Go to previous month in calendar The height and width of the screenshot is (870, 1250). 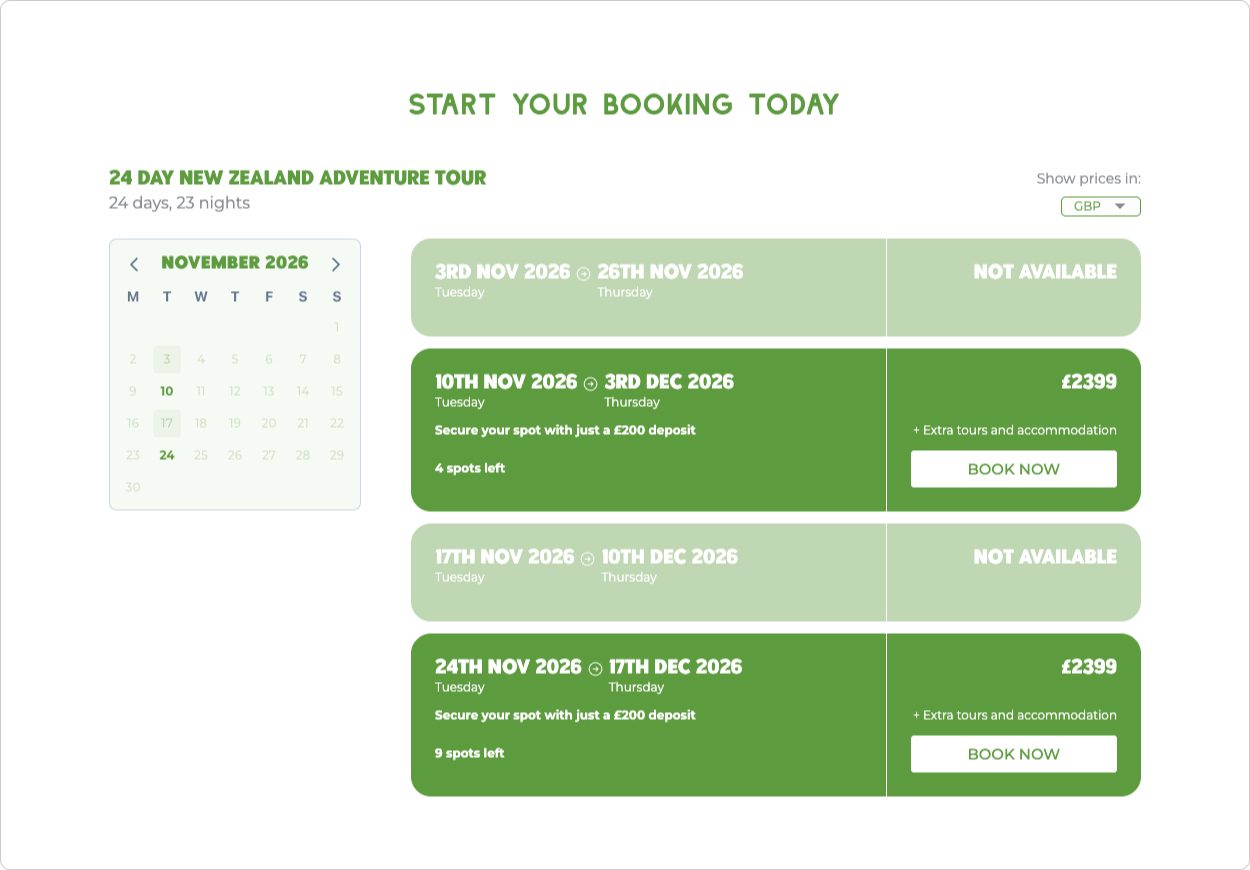134,264
